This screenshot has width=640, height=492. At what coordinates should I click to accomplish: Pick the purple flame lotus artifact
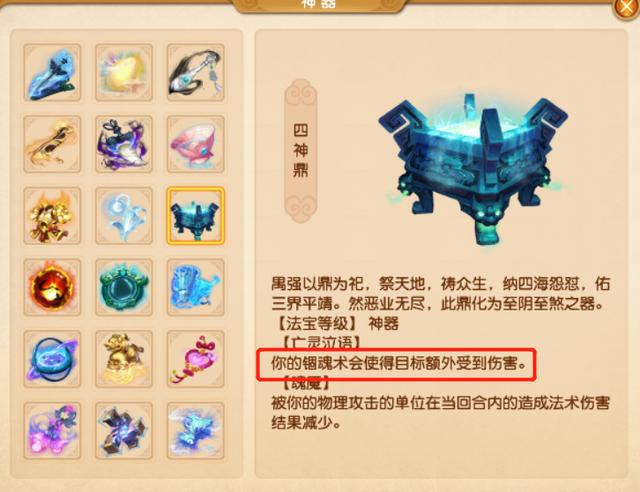124,144
